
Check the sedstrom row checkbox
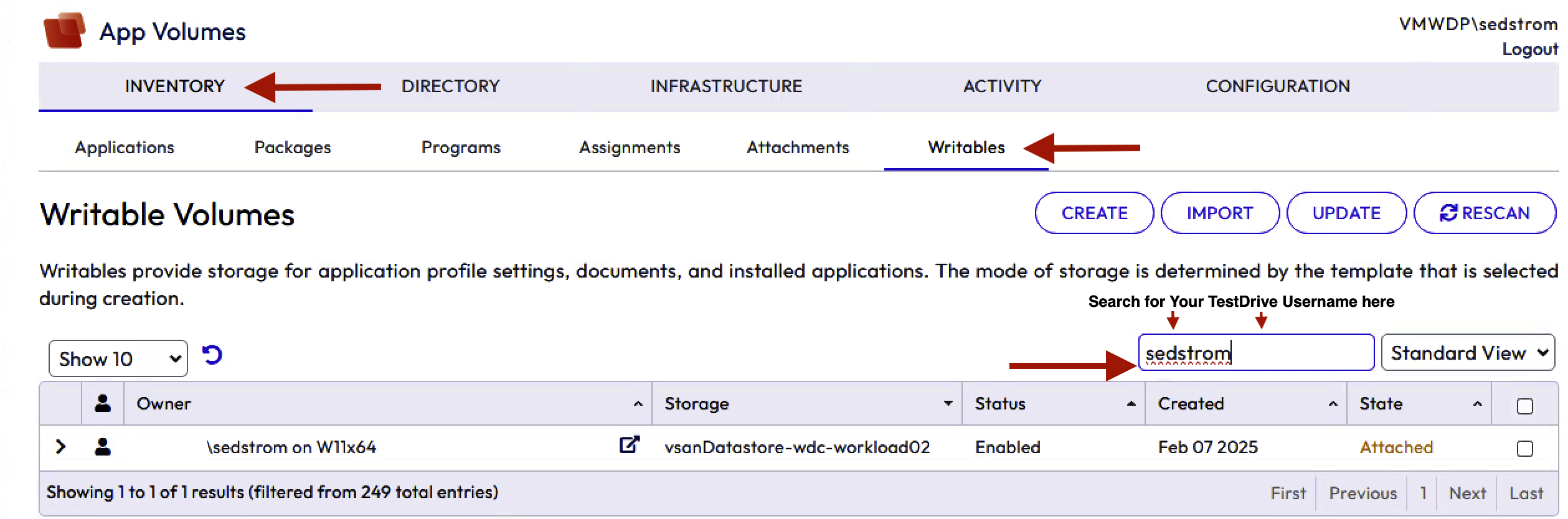click(1524, 449)
